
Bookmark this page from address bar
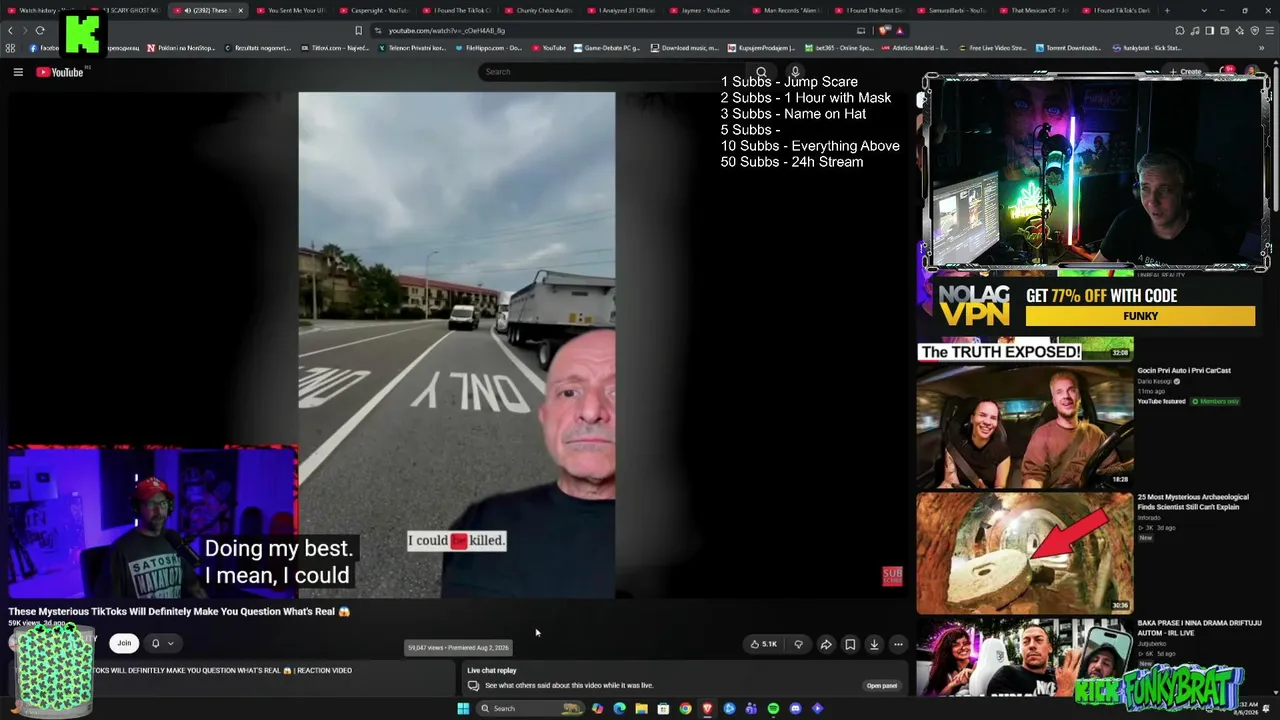pyautogui.click(x=359, y=30)
